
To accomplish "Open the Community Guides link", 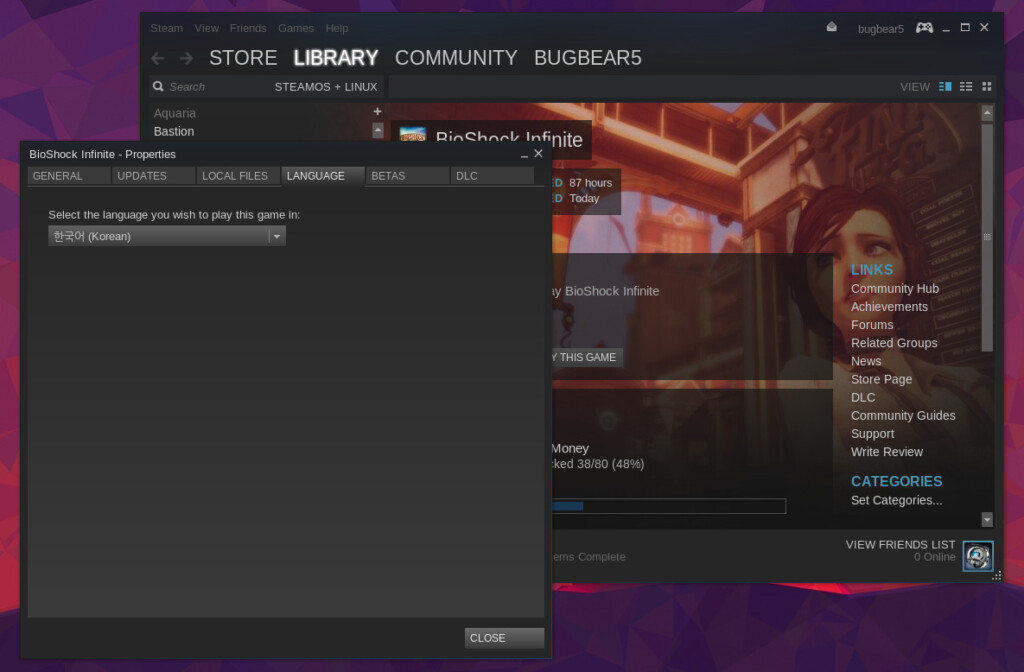I will tap(903, 416).
